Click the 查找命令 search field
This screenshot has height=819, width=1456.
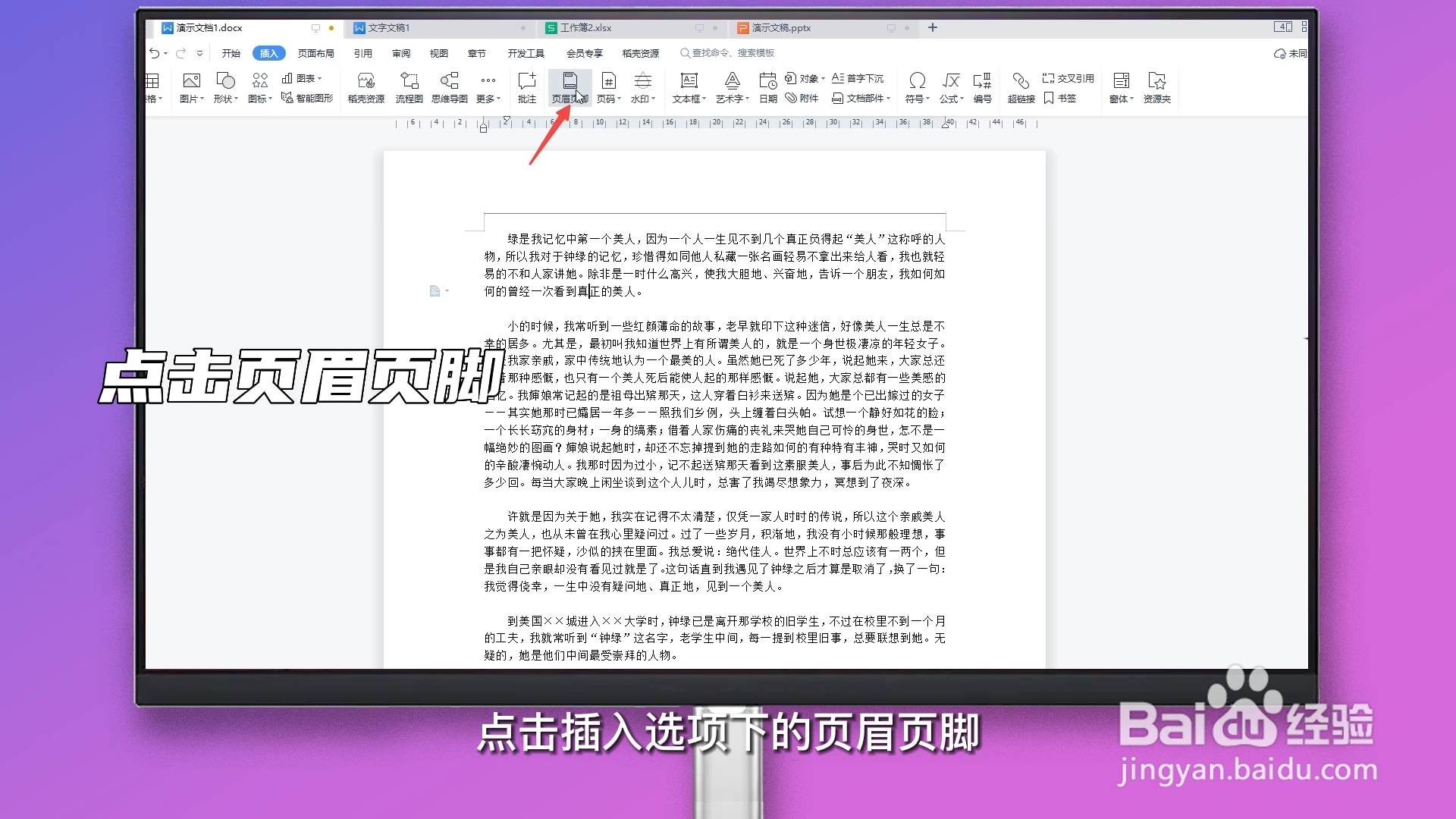[x=728, y=53]
